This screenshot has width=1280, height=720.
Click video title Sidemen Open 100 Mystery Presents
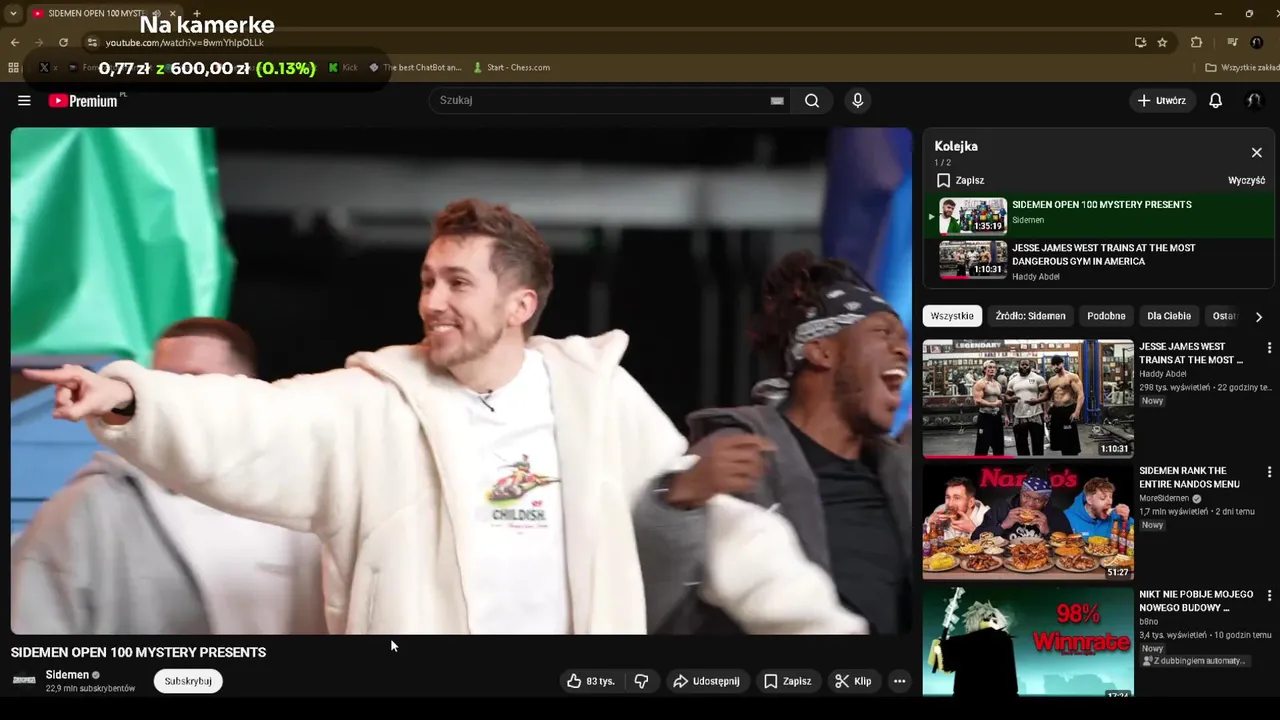click(138, 652)
